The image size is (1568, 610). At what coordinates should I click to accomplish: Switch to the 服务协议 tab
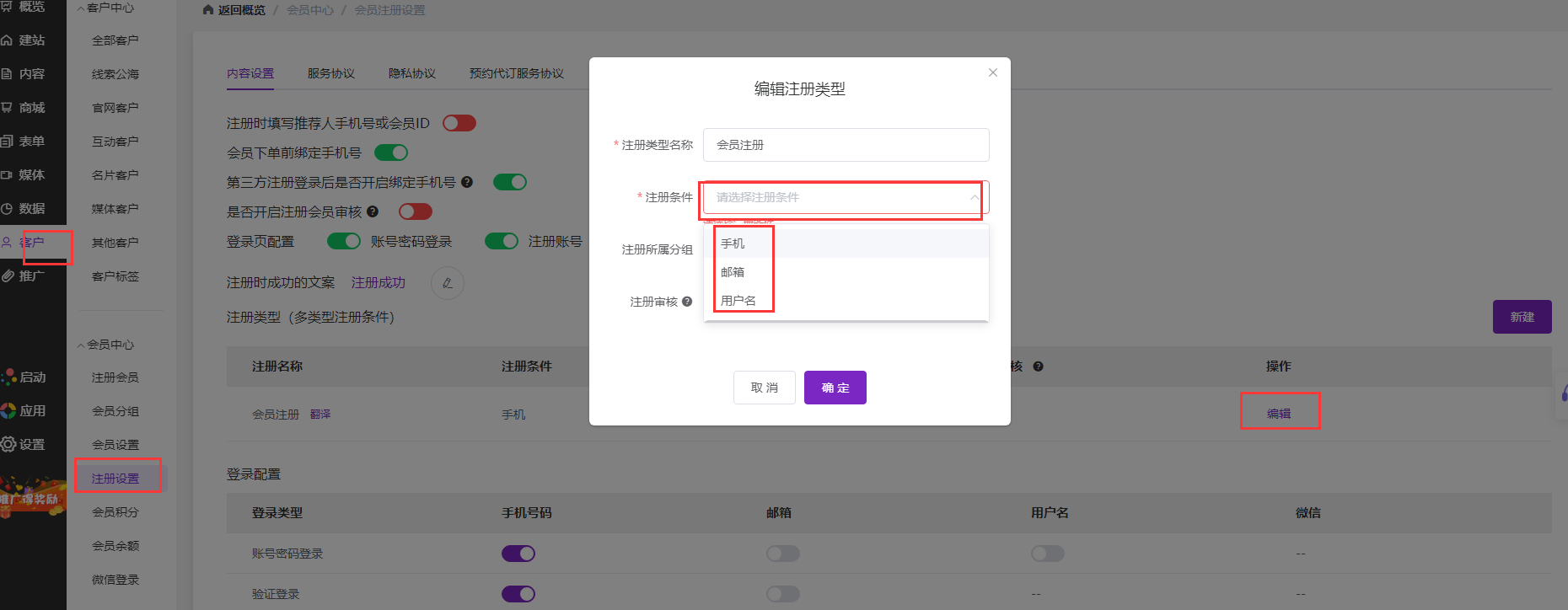pos(331,73)
